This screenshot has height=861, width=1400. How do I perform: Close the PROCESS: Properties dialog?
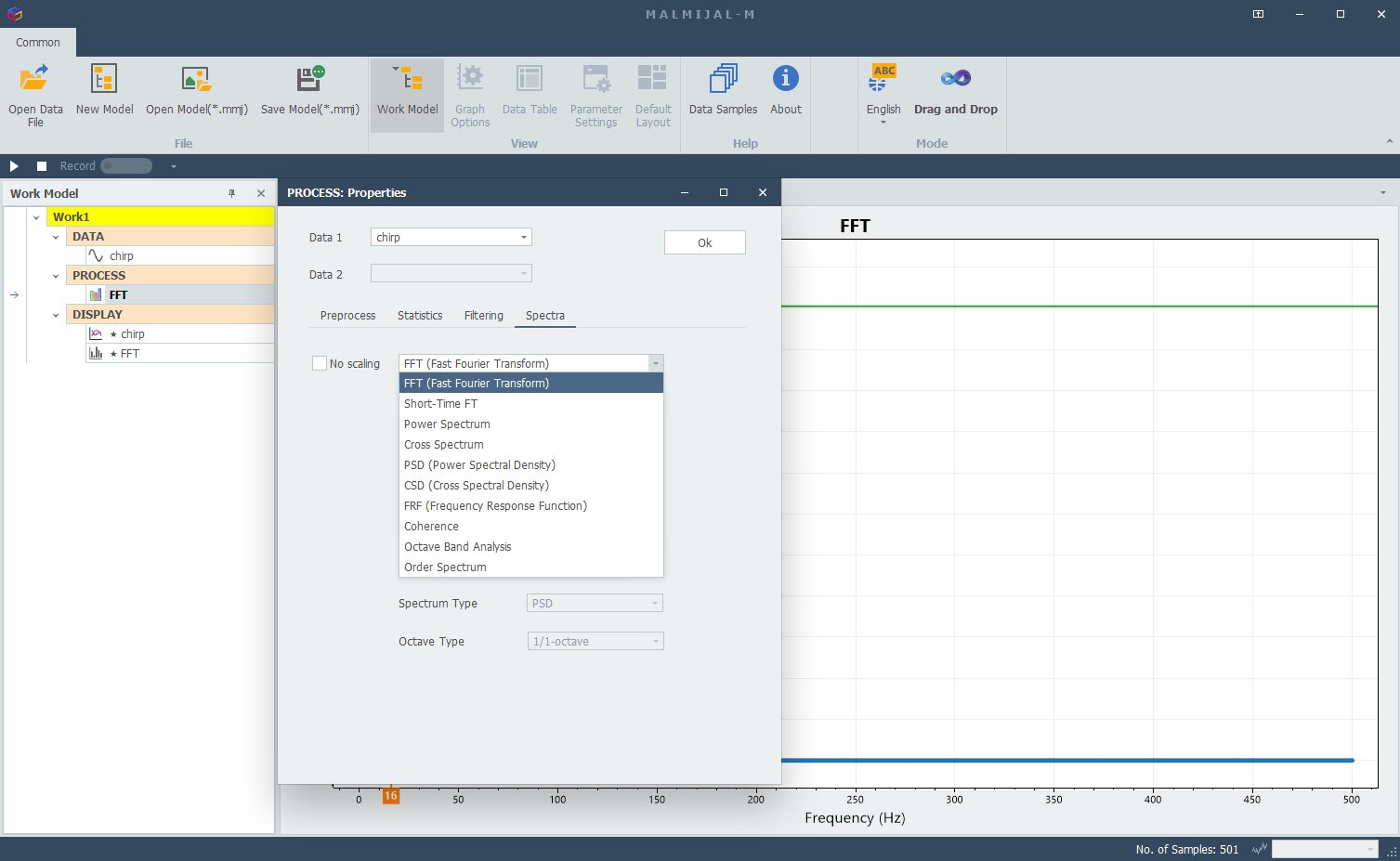click(763, 192)
